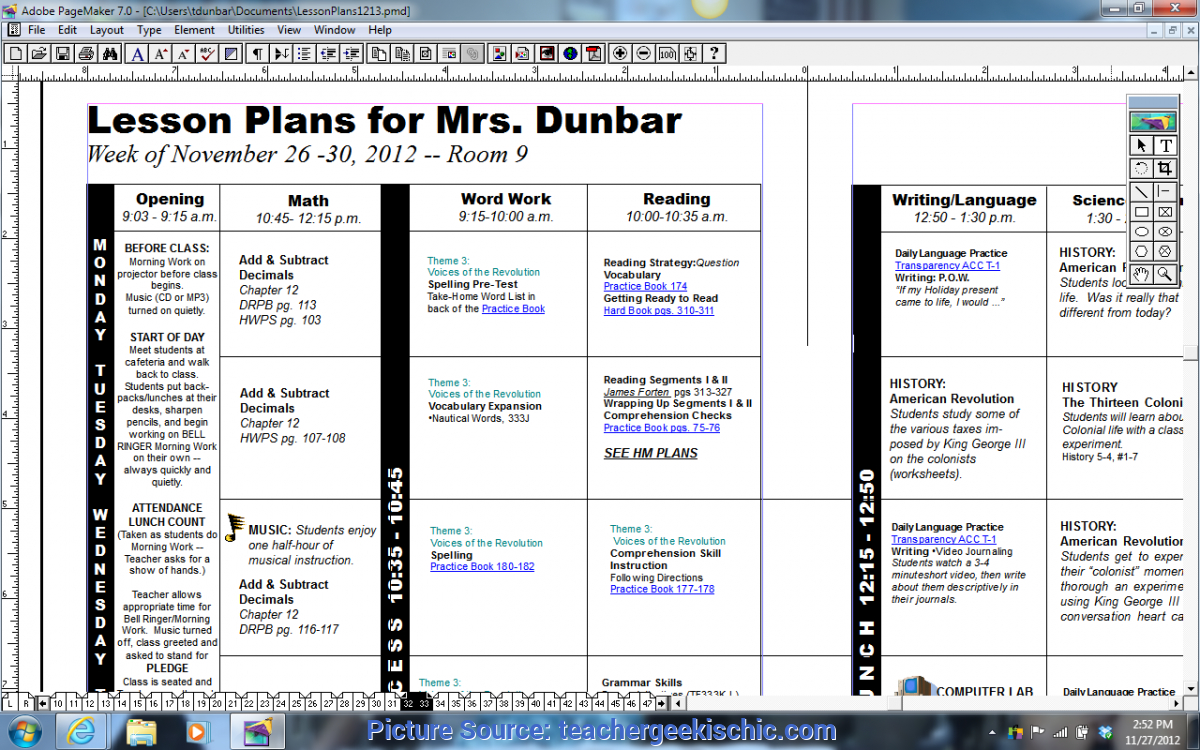Open the Practice Book 180-182 link

click(x=482, y=567)
